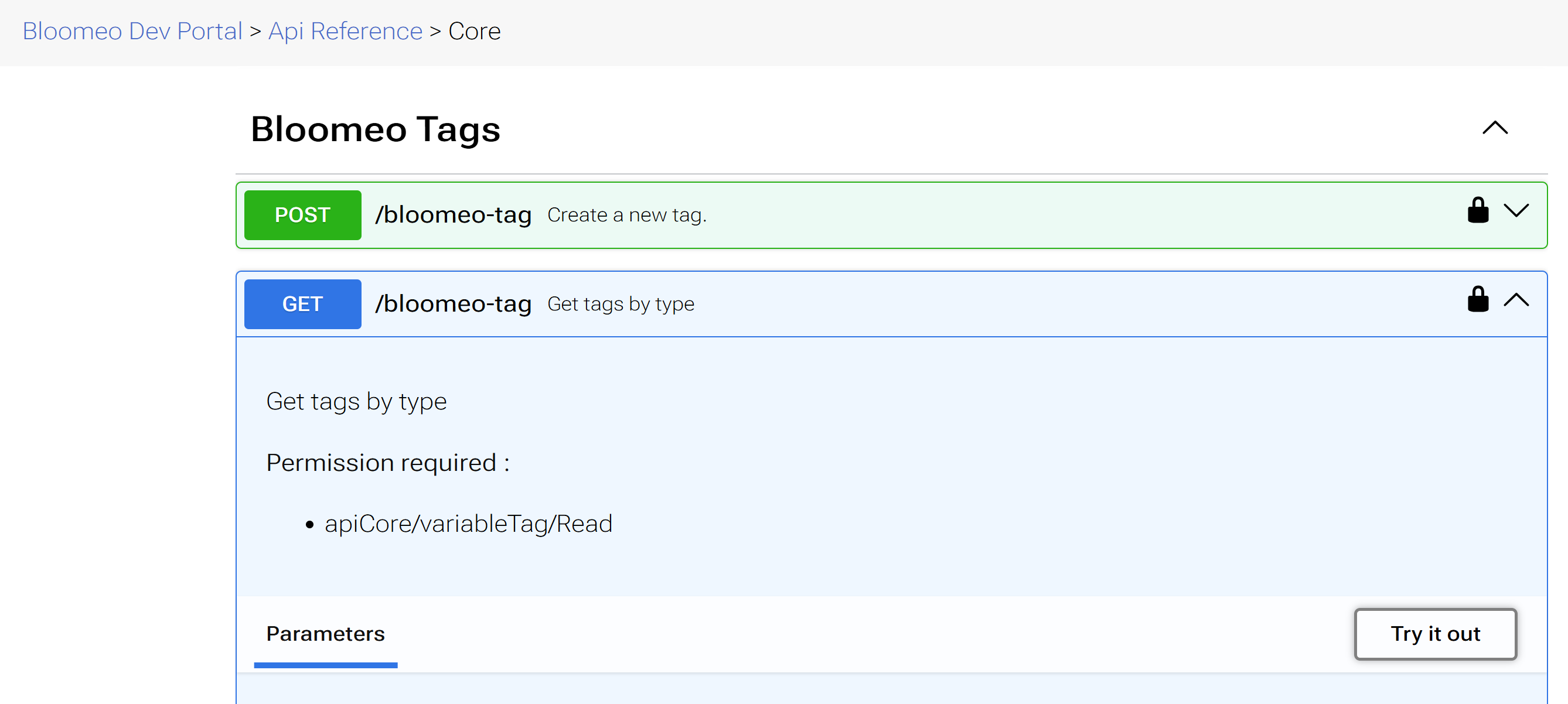This screenshot has height=704, width=1568.
Task: Click the lock icon on POST /bloomeo-tag
Action: pyautogui.click(x=1477, y=210)
